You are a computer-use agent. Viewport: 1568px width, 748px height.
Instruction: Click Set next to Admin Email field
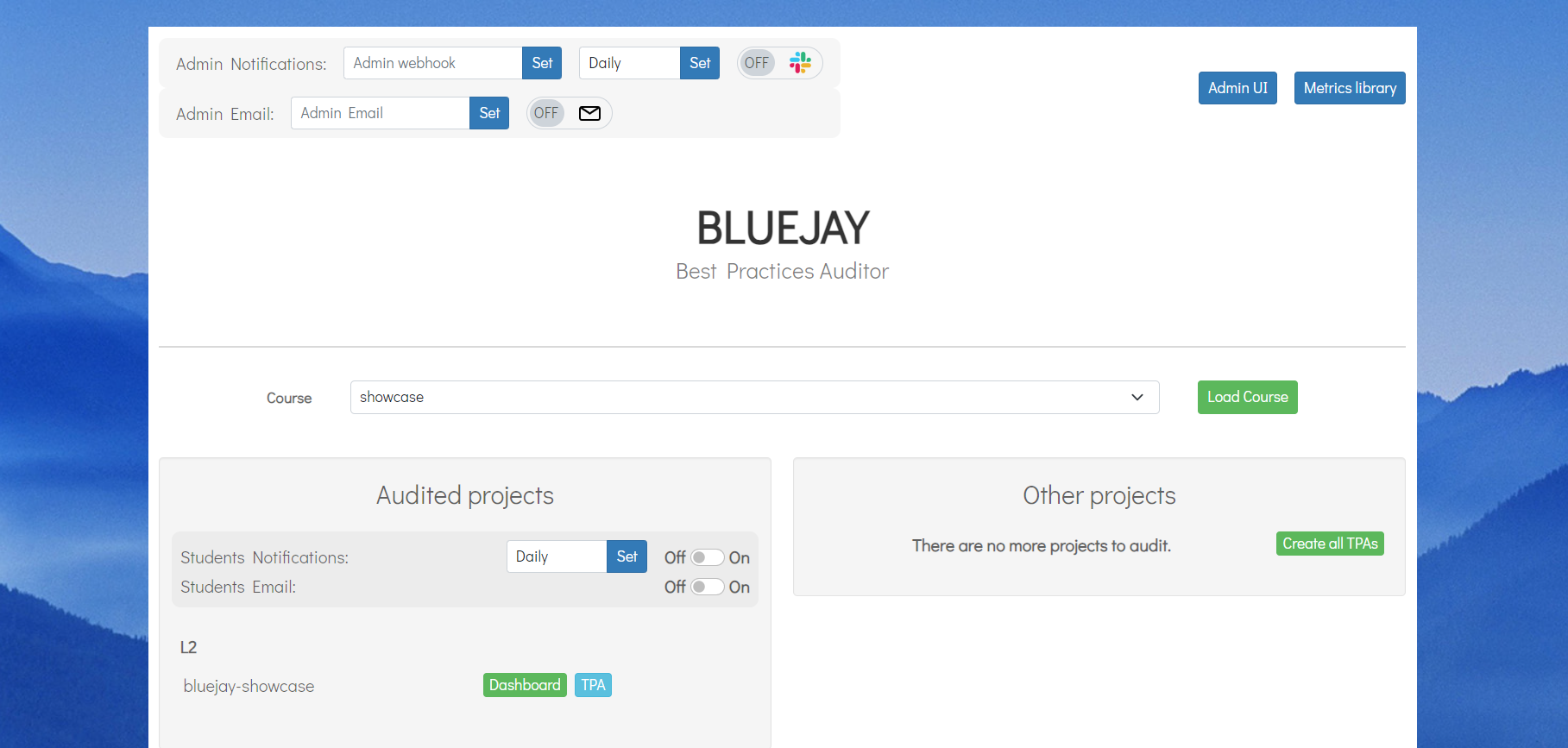click(489, 113)
